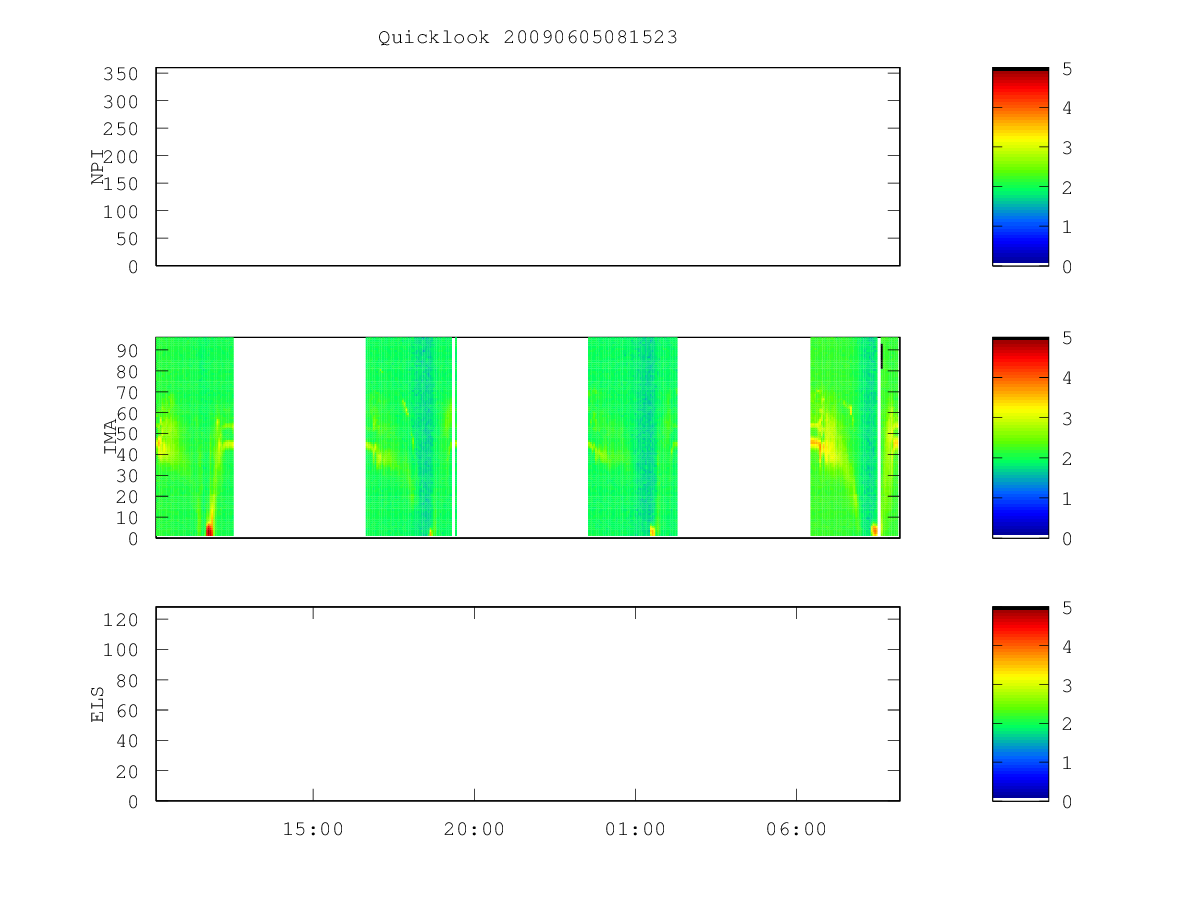Click the 100 tick label on ELS axis
This screenshot has height=900, width=1200.
tap(120, 650)
